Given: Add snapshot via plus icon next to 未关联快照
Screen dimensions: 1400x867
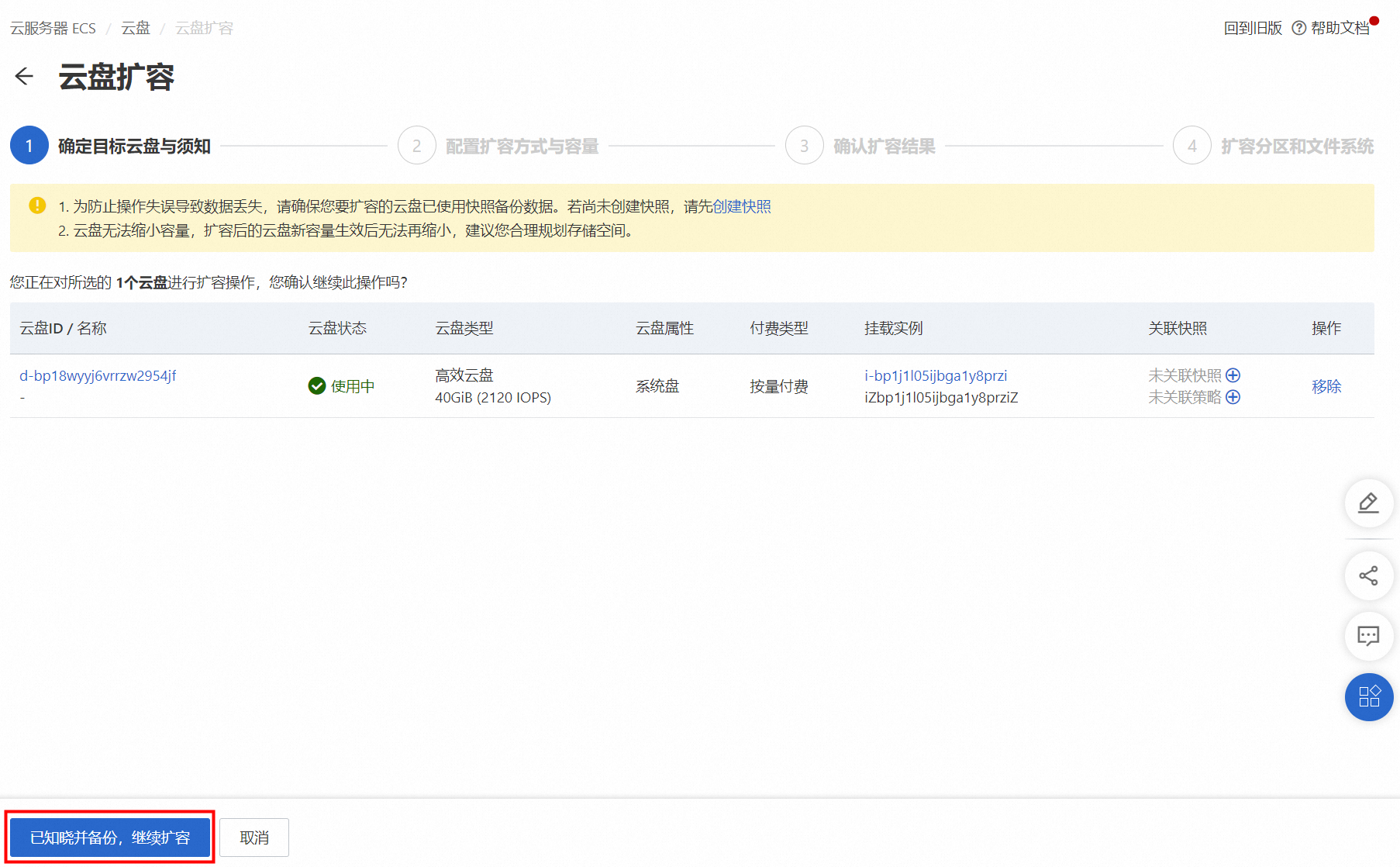Looking at the screenshot, I should click(x=1233, y=375).
